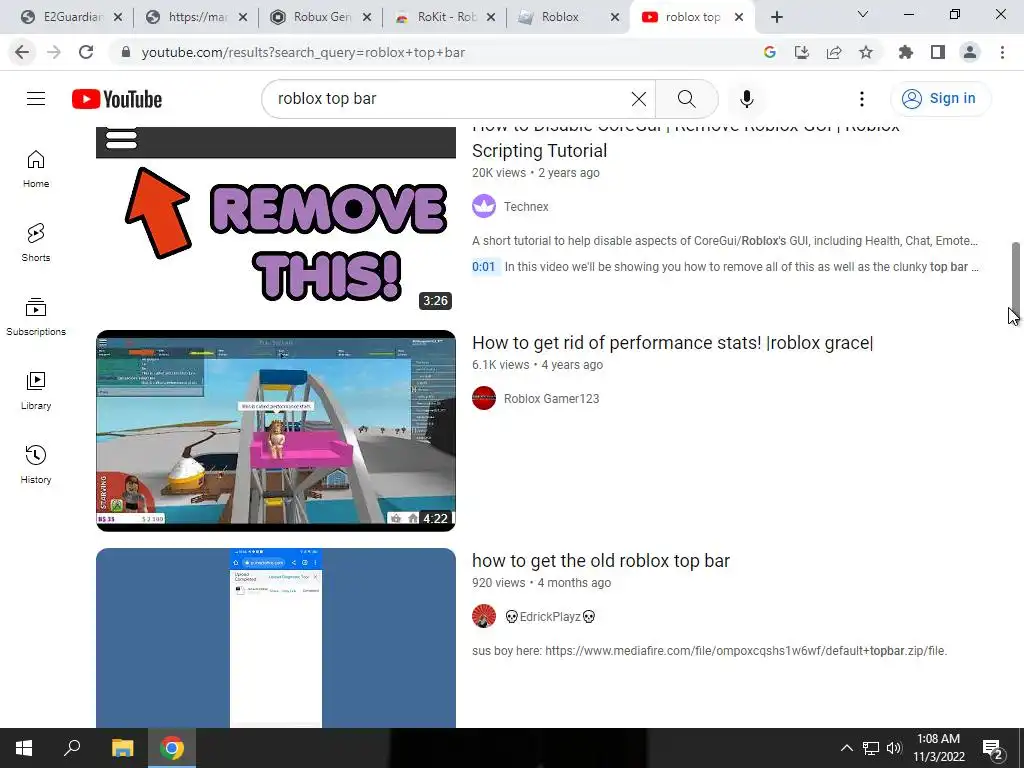The image size is (1024, 768).
Task: Start voice search with microphone icon
Action: pyautogui.click(x=746, y=99)
